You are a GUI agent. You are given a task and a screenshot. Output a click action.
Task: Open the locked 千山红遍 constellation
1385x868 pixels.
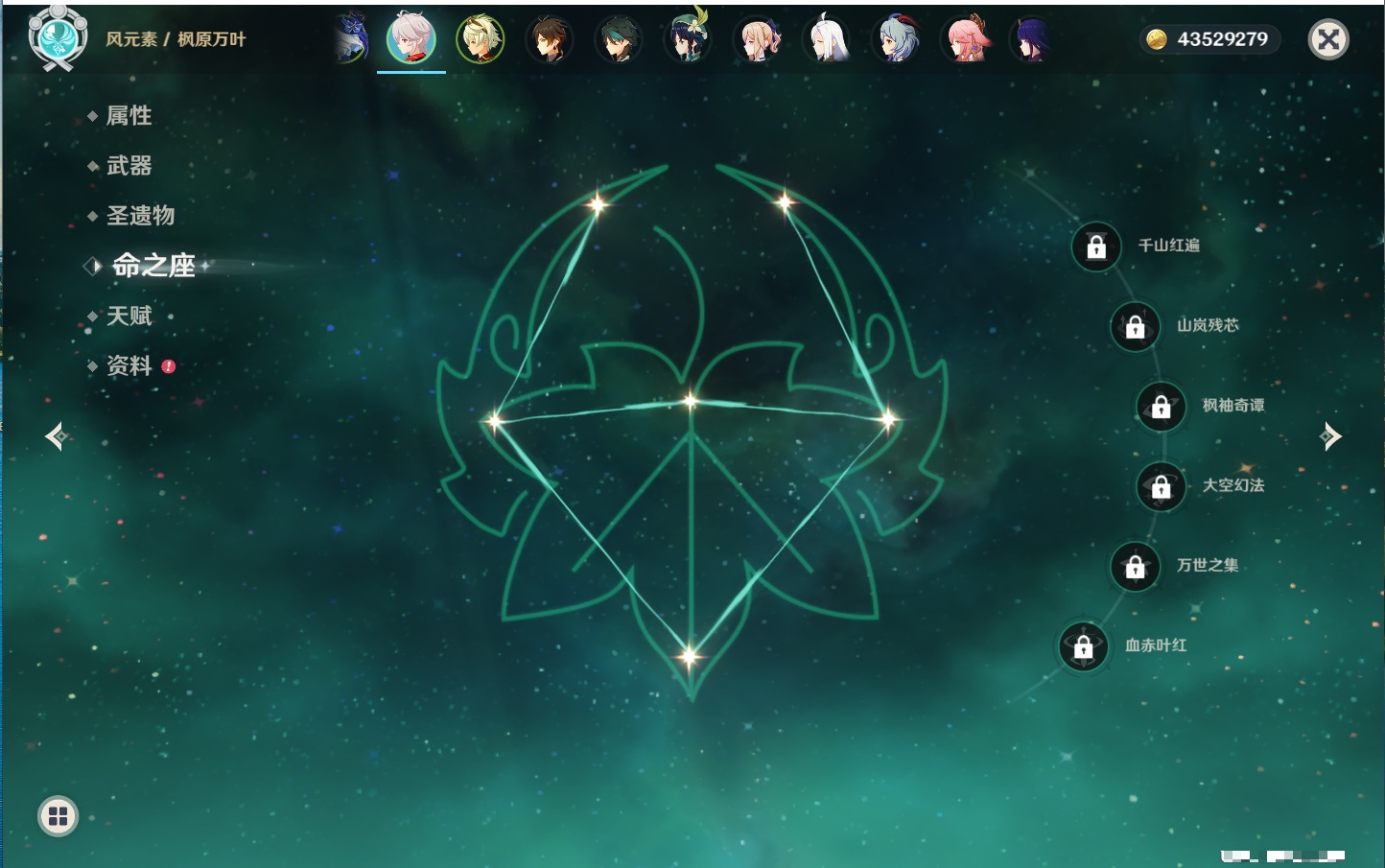pos(1096,246)
